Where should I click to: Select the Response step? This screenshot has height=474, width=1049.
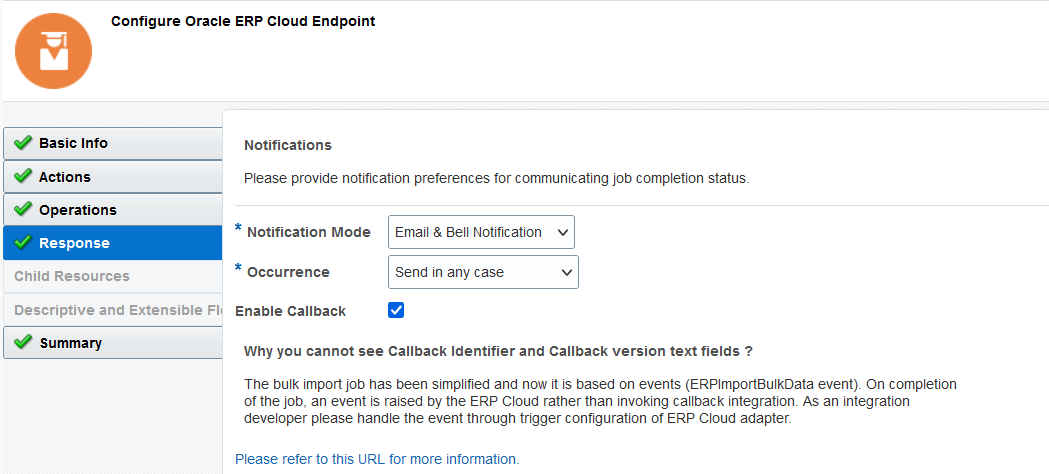pyautogui.click(x=74, y=243)
